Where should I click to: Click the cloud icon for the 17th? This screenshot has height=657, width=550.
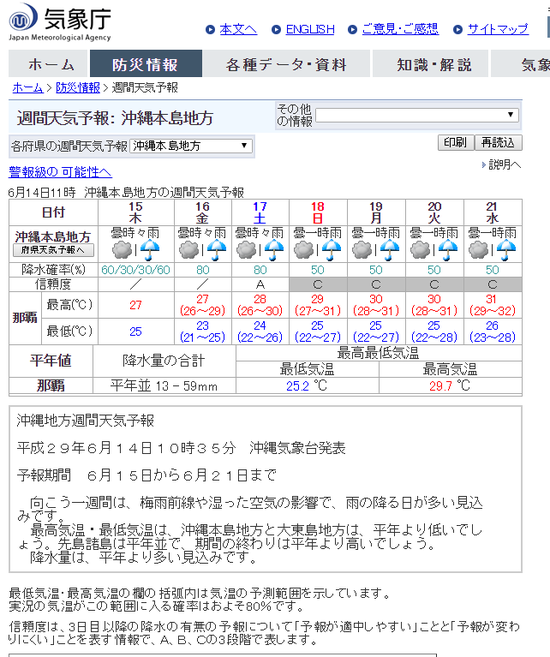click(x=246, y=251)
